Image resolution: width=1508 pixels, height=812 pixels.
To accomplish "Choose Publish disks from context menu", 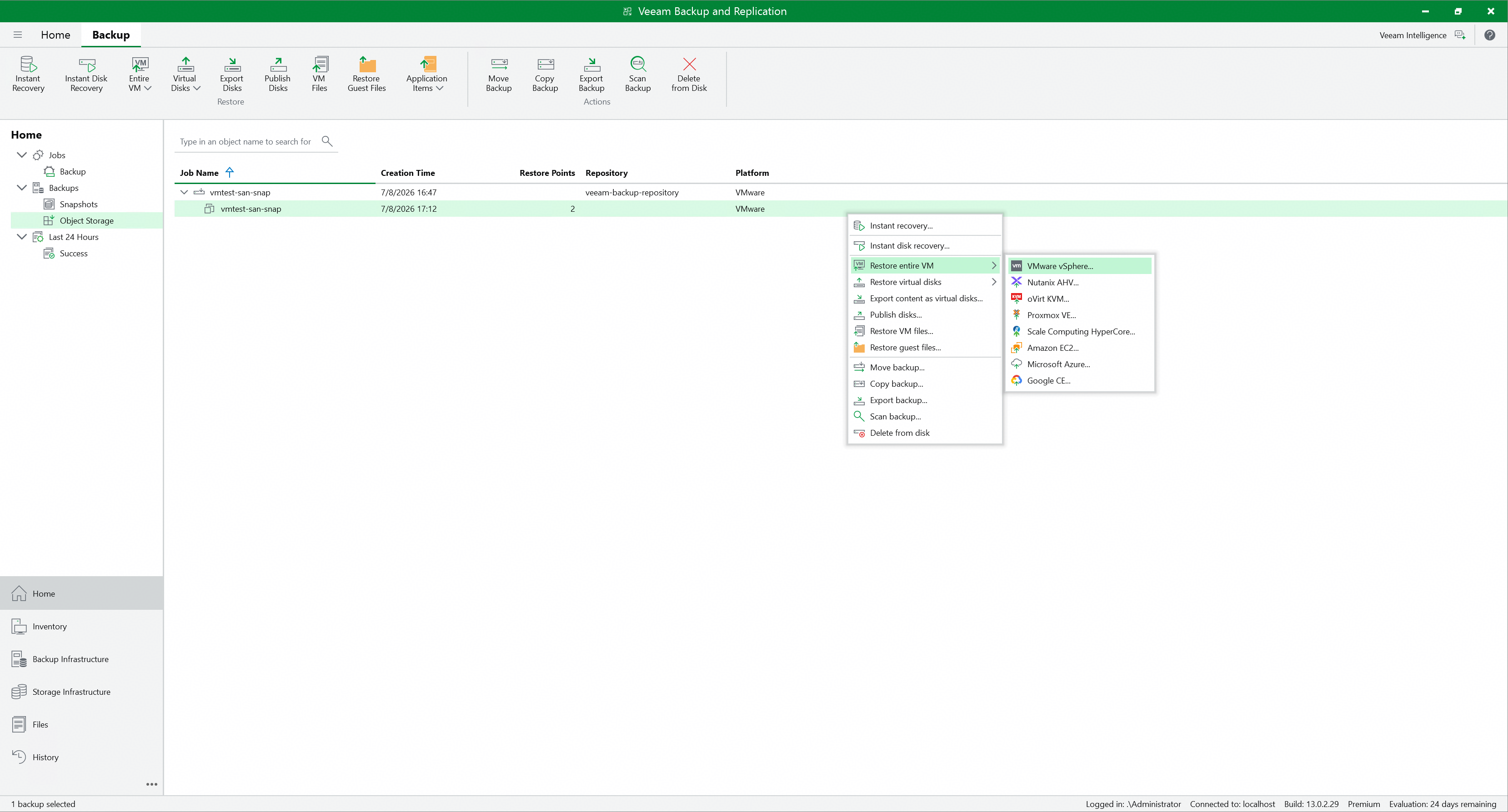I will pyautogui.click(x=925, y=315).
